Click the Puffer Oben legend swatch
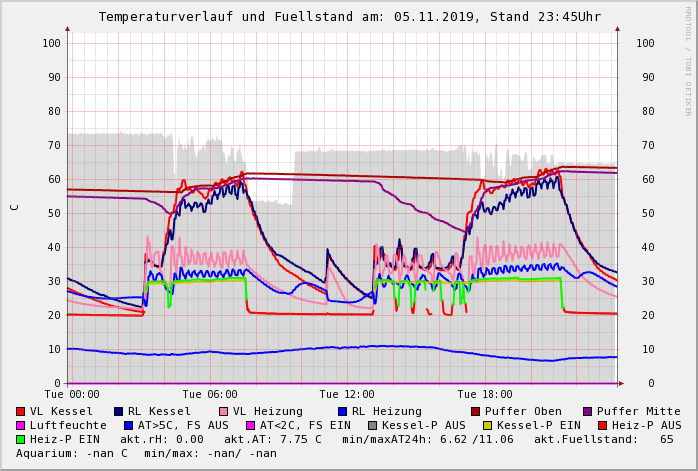 tap(476, 411)
